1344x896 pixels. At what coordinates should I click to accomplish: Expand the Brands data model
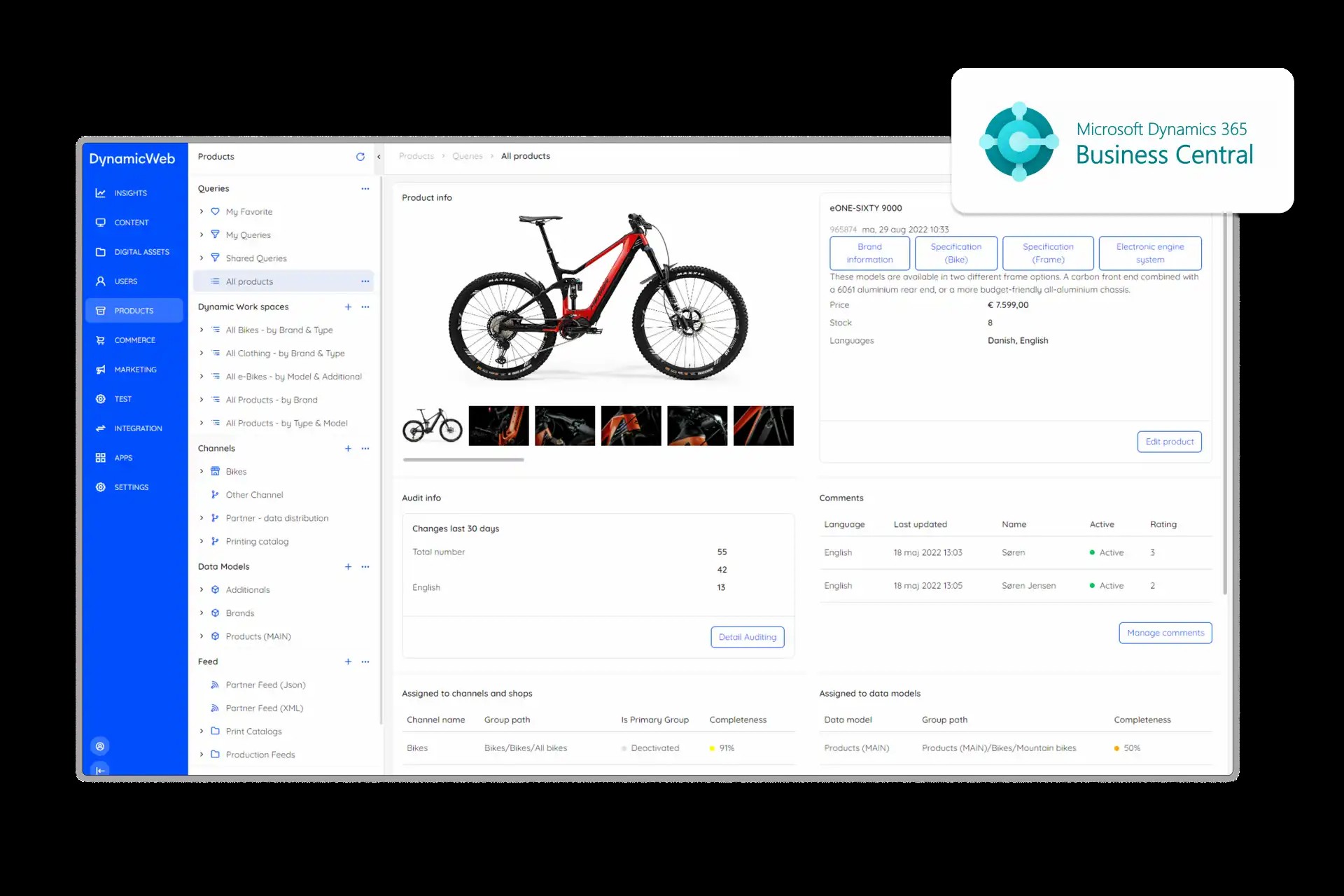(x=202, y=613)
